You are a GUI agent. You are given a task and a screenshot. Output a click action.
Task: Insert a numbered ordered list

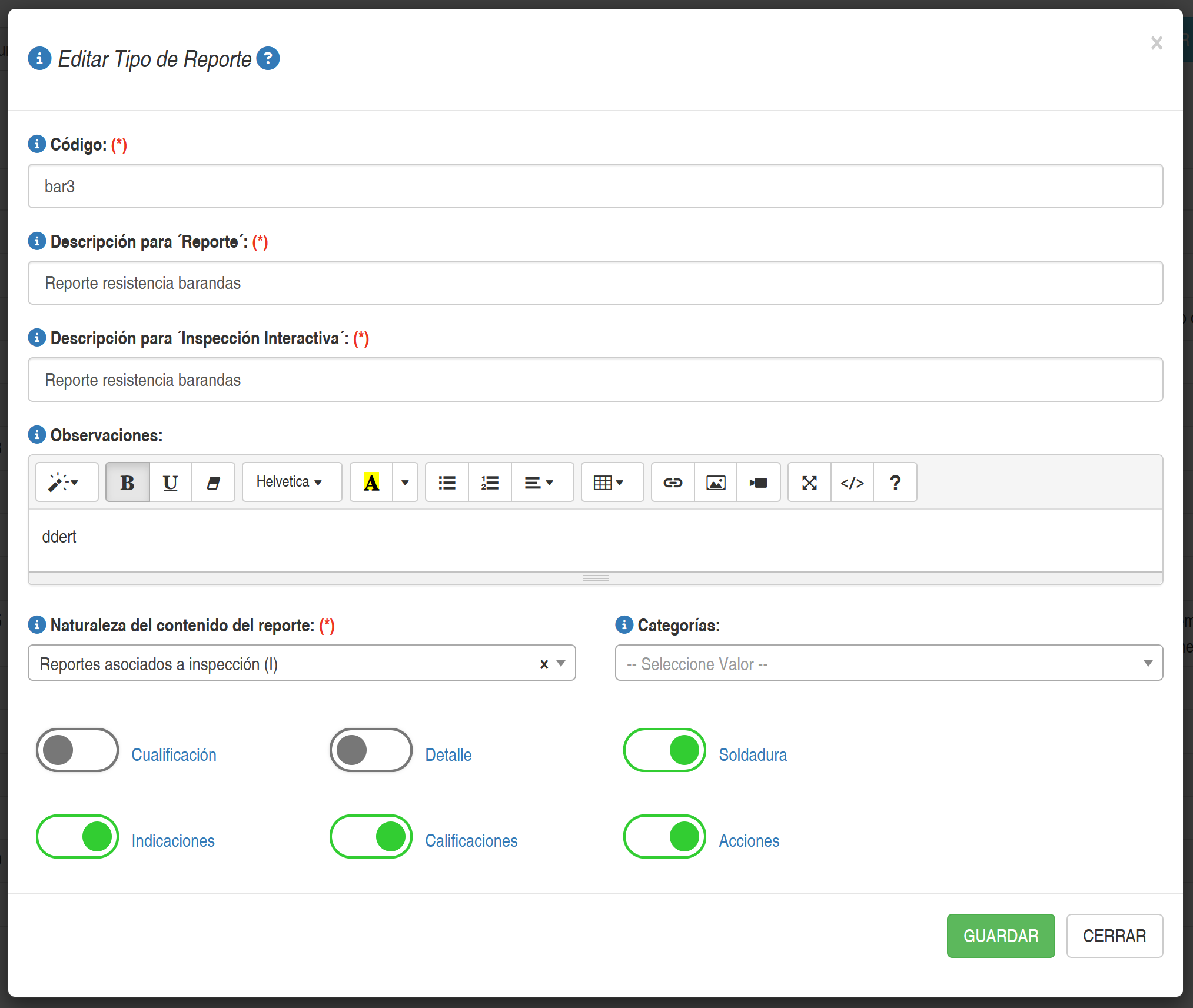(x=490, y=483)
